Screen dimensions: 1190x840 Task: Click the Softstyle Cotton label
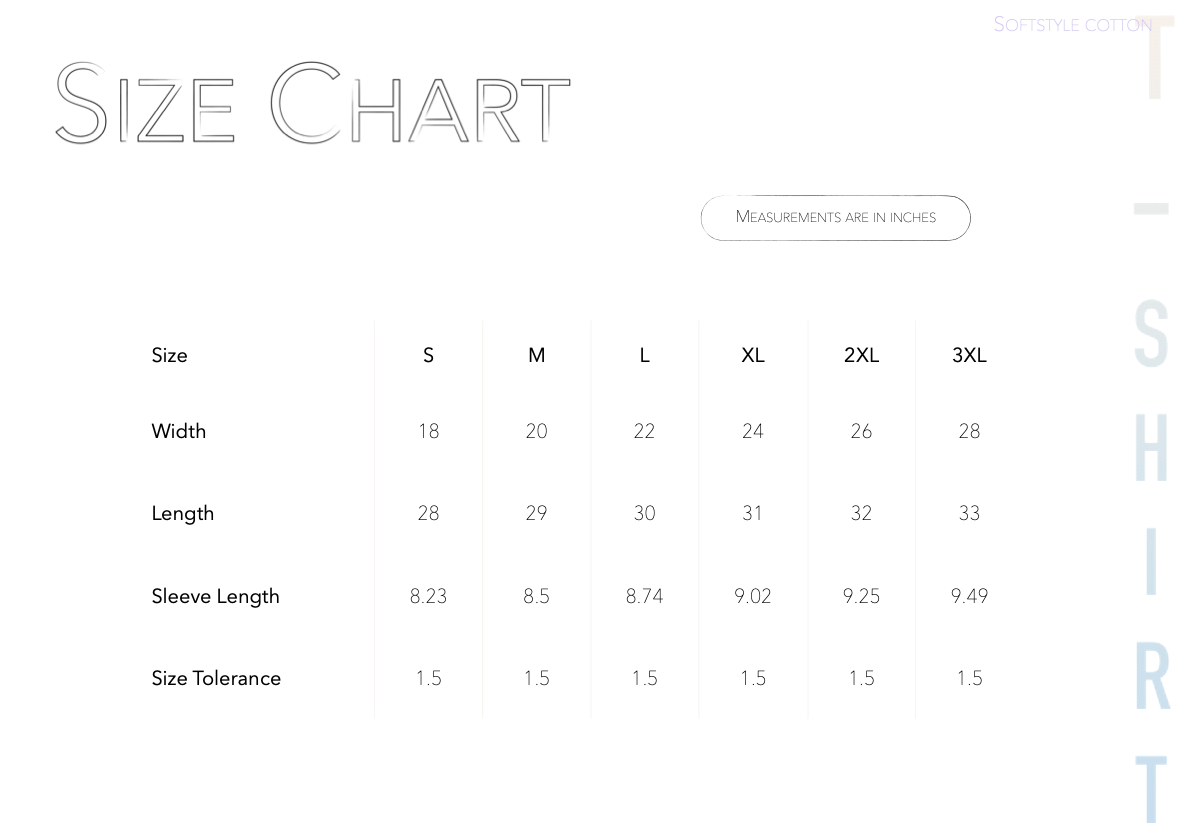click(x=1072, y=24)
